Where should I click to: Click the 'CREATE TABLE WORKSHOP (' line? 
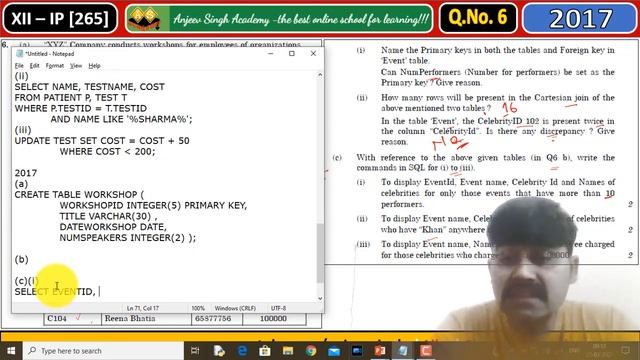pos(79,195)
